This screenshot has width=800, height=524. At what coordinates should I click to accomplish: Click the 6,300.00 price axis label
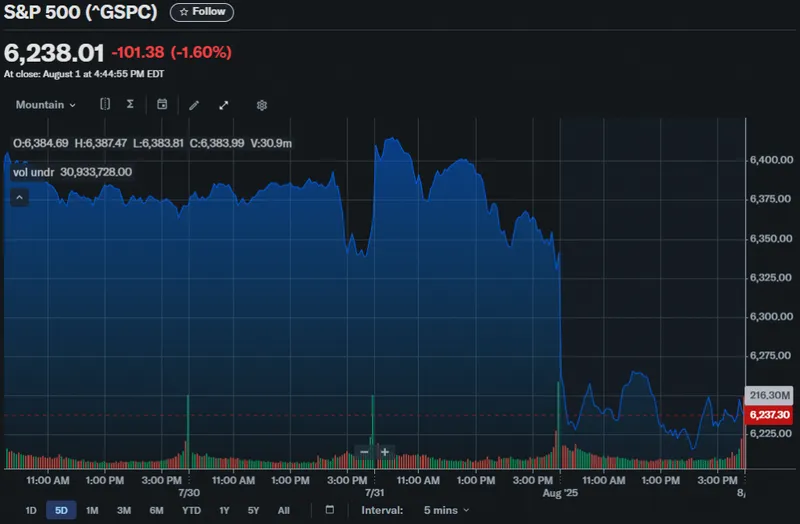[771, 316]
